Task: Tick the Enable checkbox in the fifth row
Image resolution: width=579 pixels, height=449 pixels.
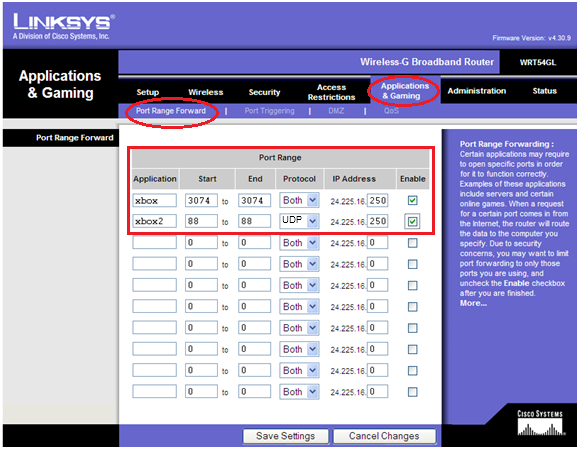Action: pos(412,285)
